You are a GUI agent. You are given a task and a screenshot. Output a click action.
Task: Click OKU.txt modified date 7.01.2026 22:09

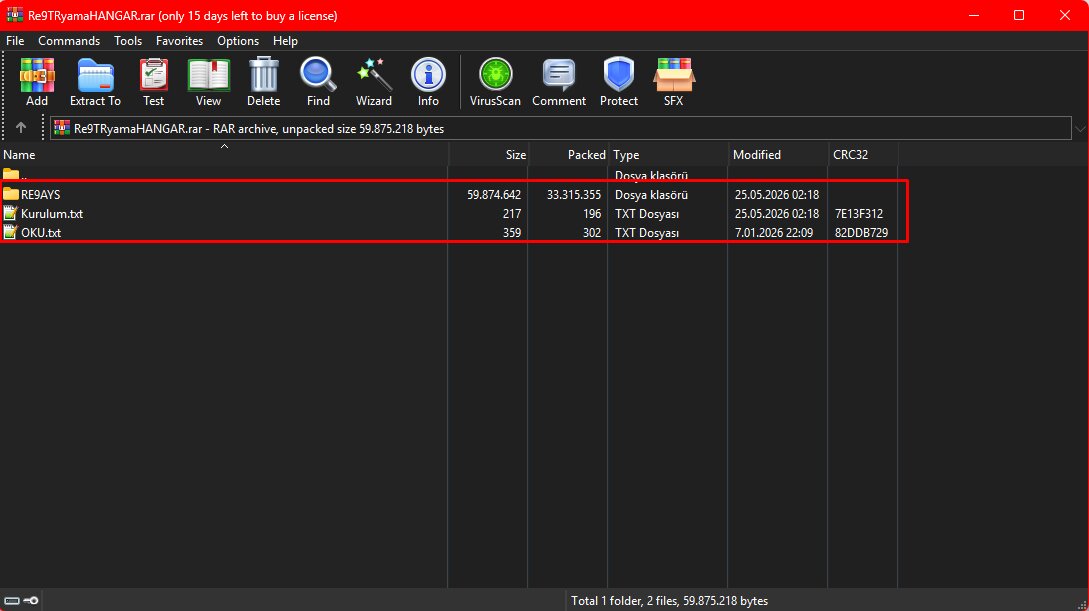tap(774, 233)
